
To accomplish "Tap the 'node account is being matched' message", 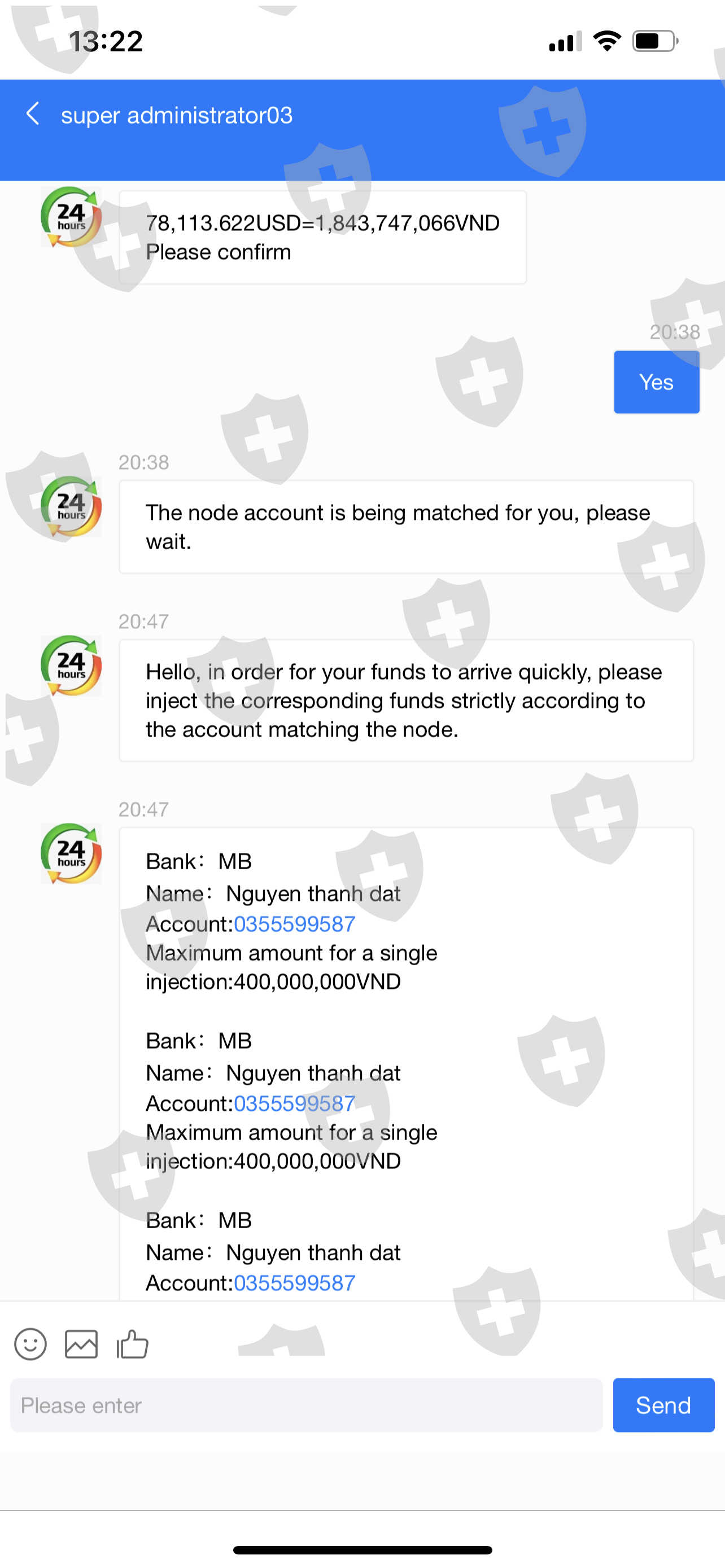I will pyautogui.click(x=406, y=527).
